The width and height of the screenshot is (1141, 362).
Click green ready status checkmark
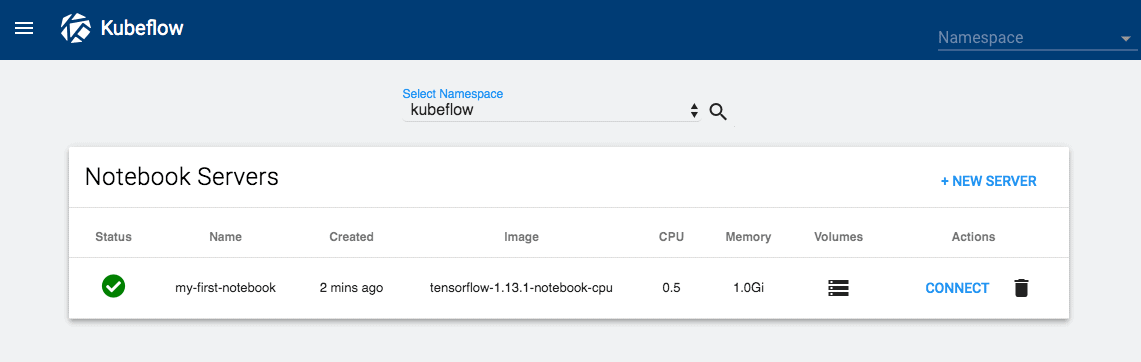[114, 287]
